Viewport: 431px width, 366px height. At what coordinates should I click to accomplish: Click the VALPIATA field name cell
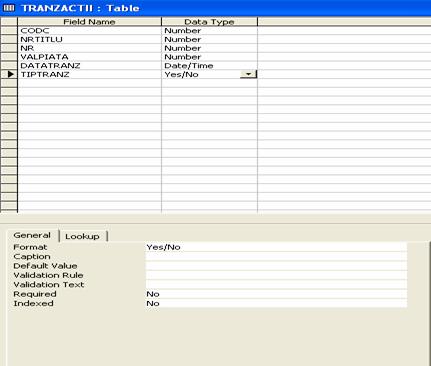(x=89, y=57)
